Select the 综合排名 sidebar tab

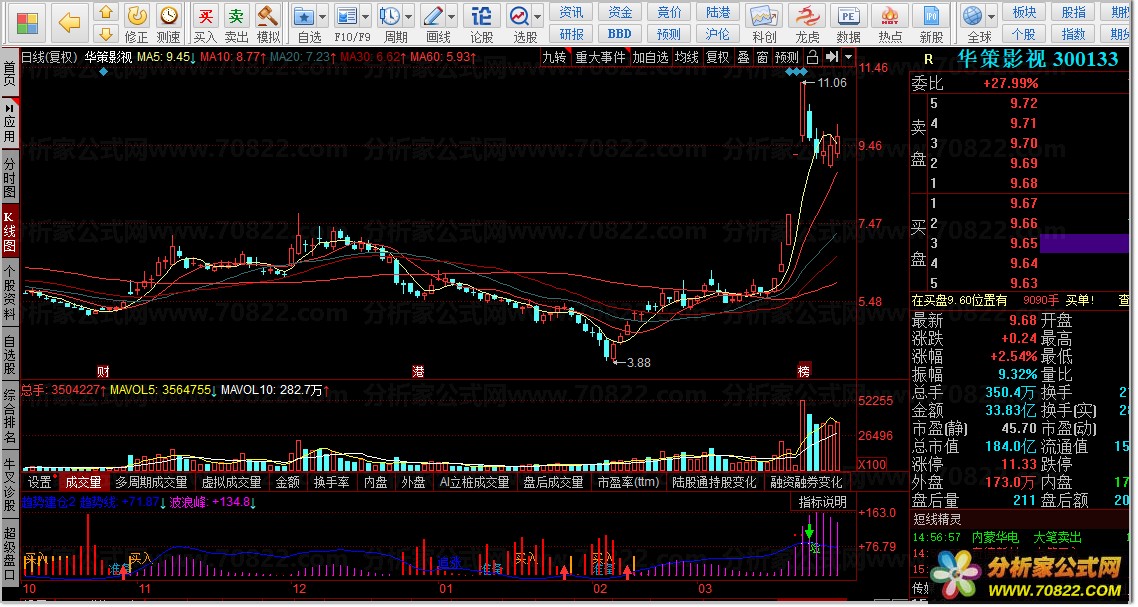click(x=9, y=415)
